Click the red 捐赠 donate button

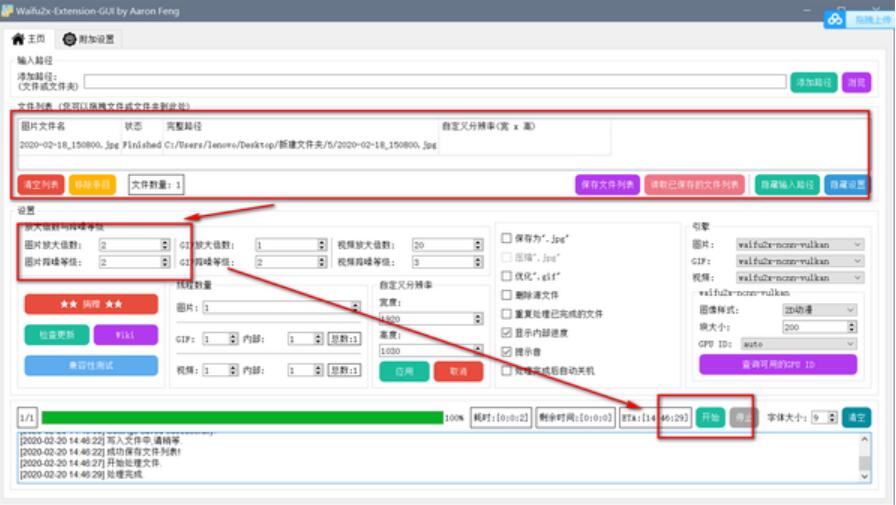pyautogui.click(x=91, y=304)
